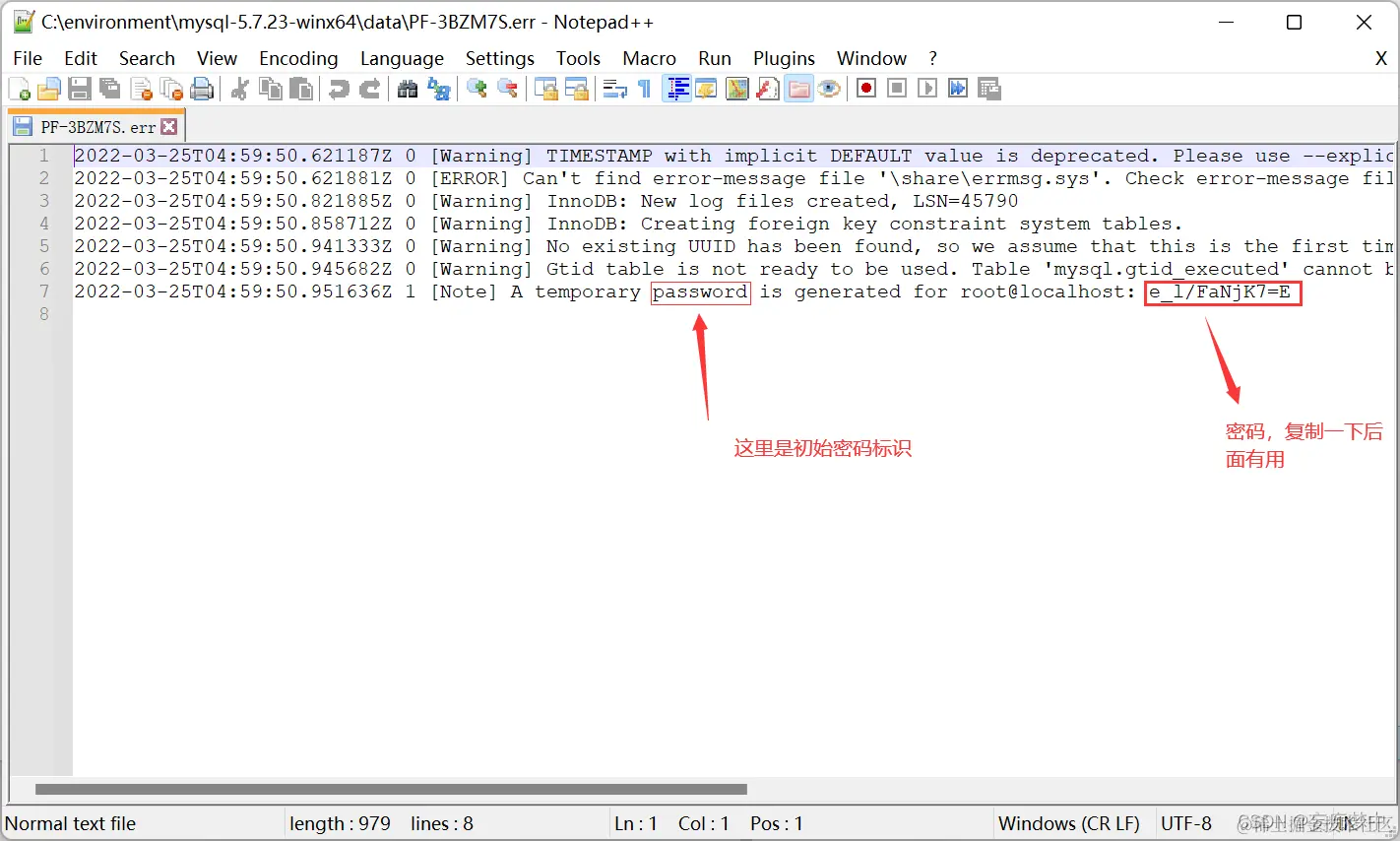Open the Tools menu
1400x841 pixels.
(578, 59)
